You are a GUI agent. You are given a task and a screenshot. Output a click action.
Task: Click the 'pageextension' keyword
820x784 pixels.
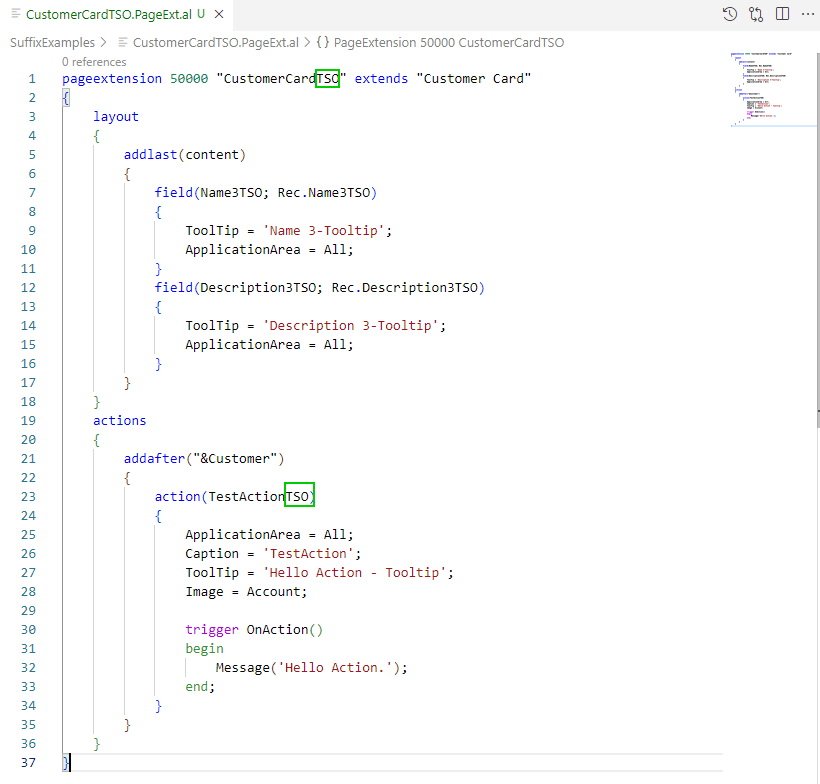pyautogui.click(x=112, y=79)
